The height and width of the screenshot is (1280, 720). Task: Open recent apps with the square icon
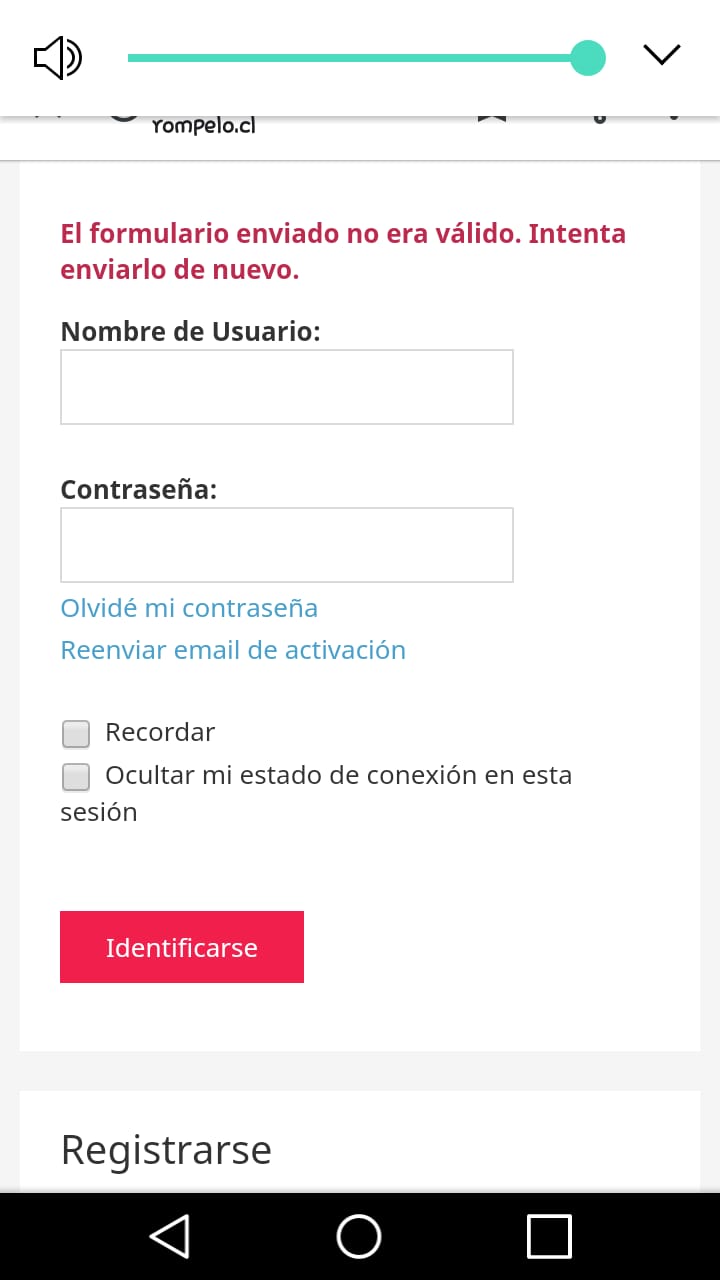549,1236
